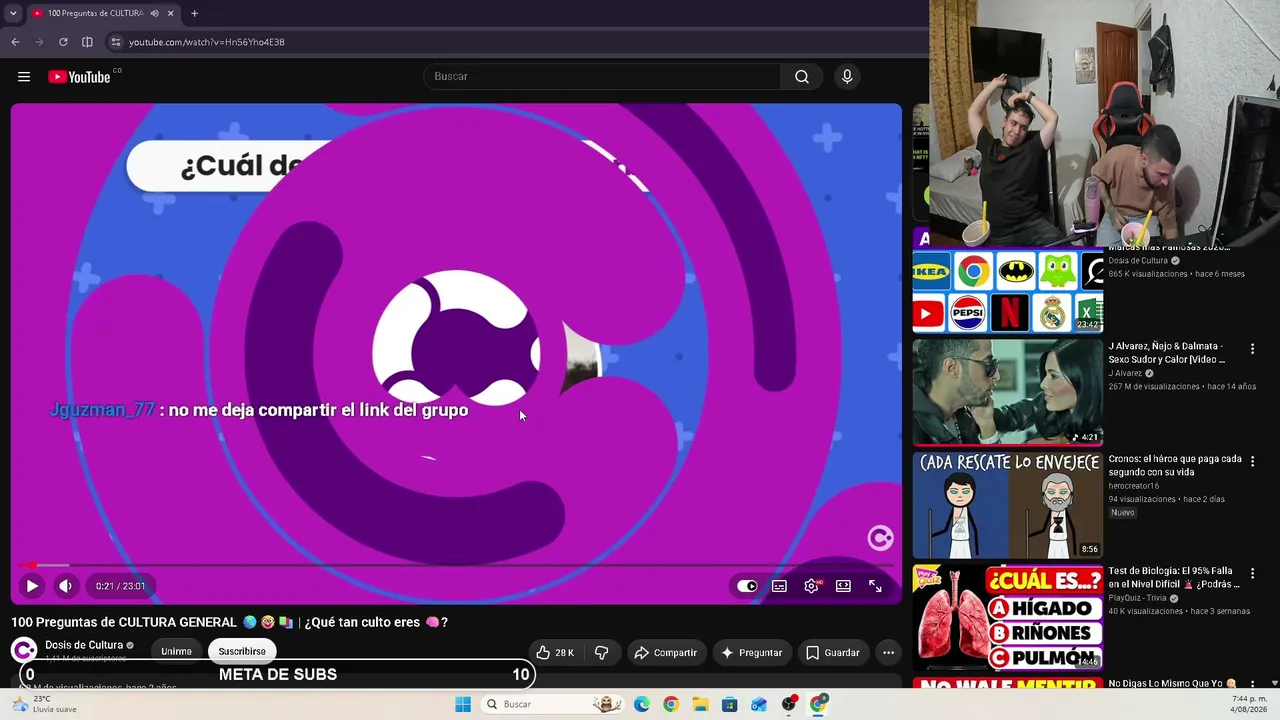The image size is (1280, 720).
Task: Open Microsoft Edge from taskbar
Action: click(642, 704)
